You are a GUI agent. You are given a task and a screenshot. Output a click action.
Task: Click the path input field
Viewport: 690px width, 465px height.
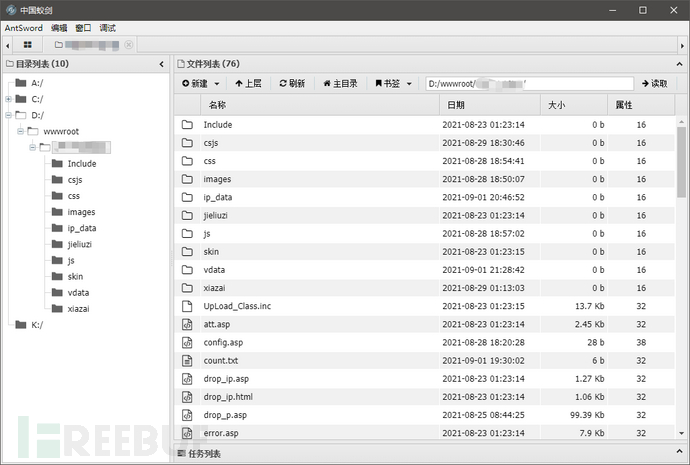[529, 84]
